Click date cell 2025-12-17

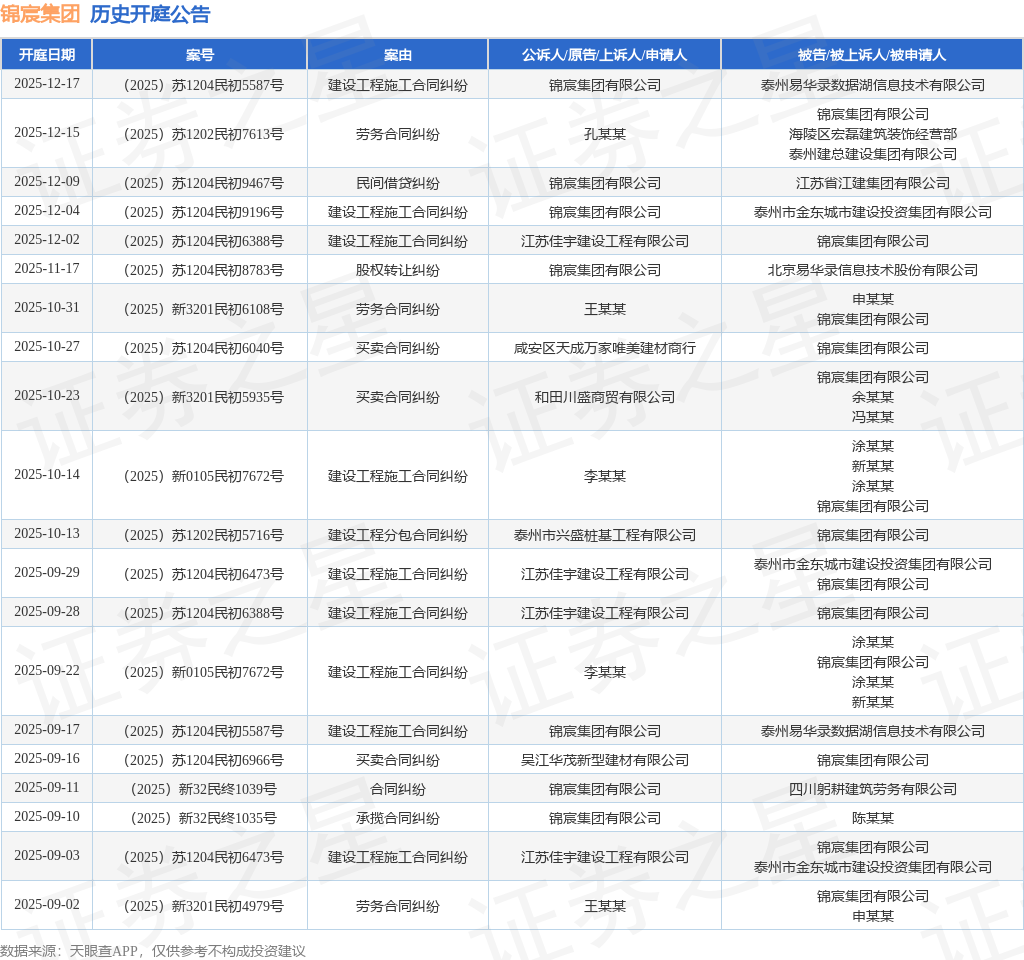pos(47,84)
